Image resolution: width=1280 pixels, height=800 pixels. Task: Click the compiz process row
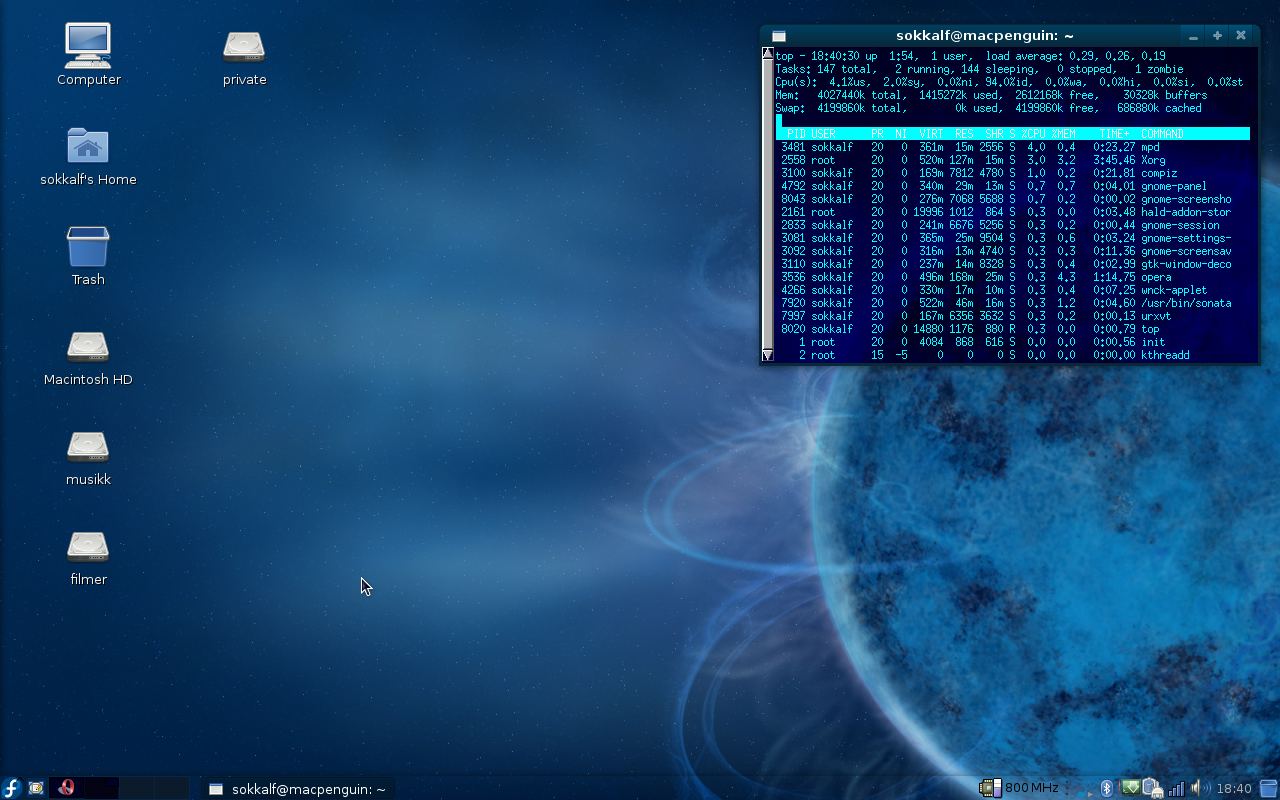point(1013,173)
